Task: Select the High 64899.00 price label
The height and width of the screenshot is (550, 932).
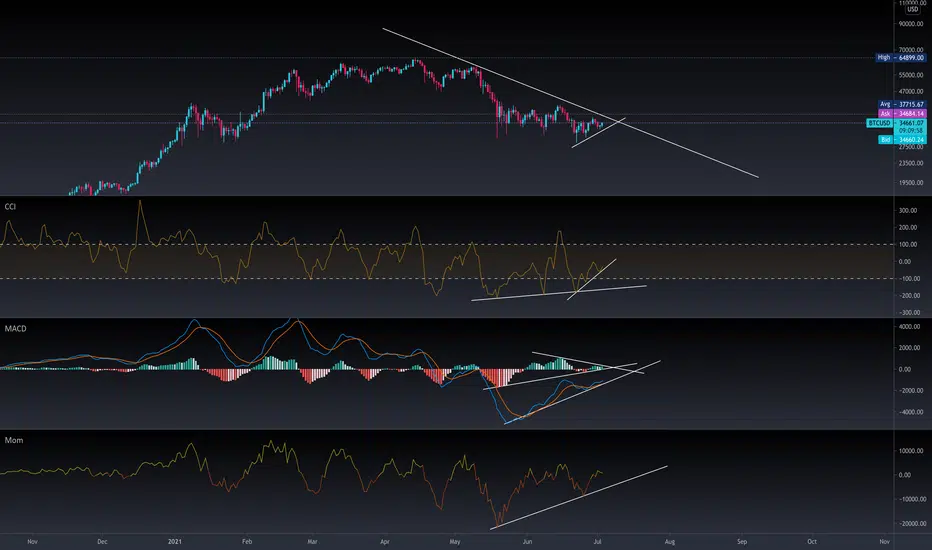Action: 900,58
